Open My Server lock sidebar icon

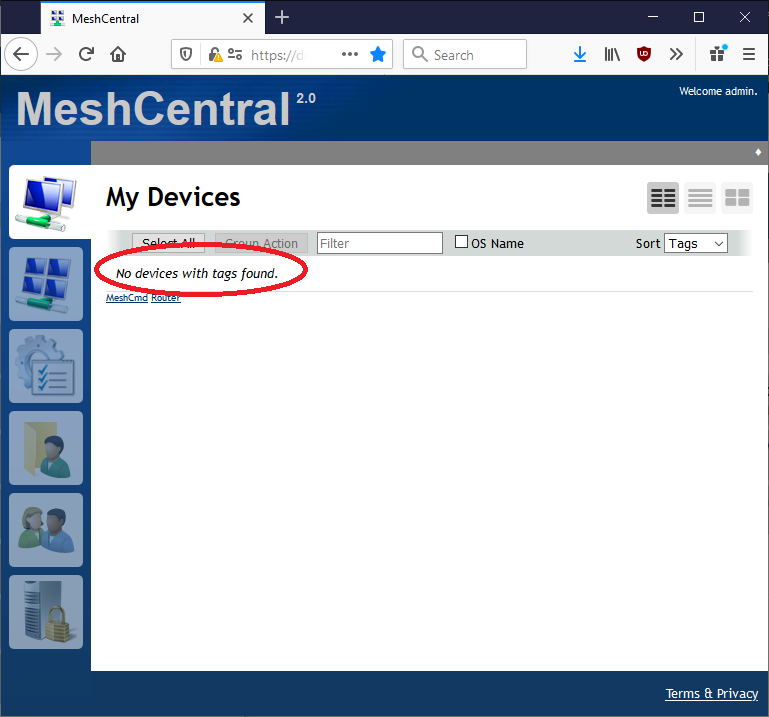[x=46, y=612]
